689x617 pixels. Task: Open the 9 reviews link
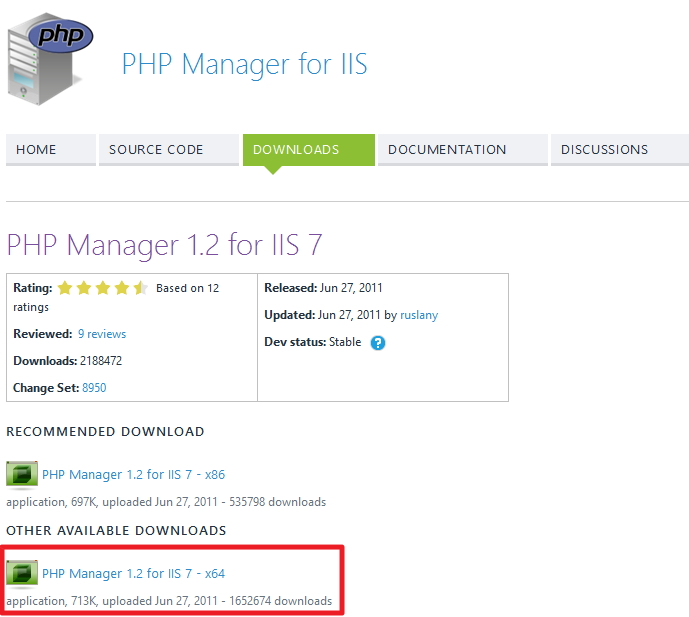coord(102,334)
